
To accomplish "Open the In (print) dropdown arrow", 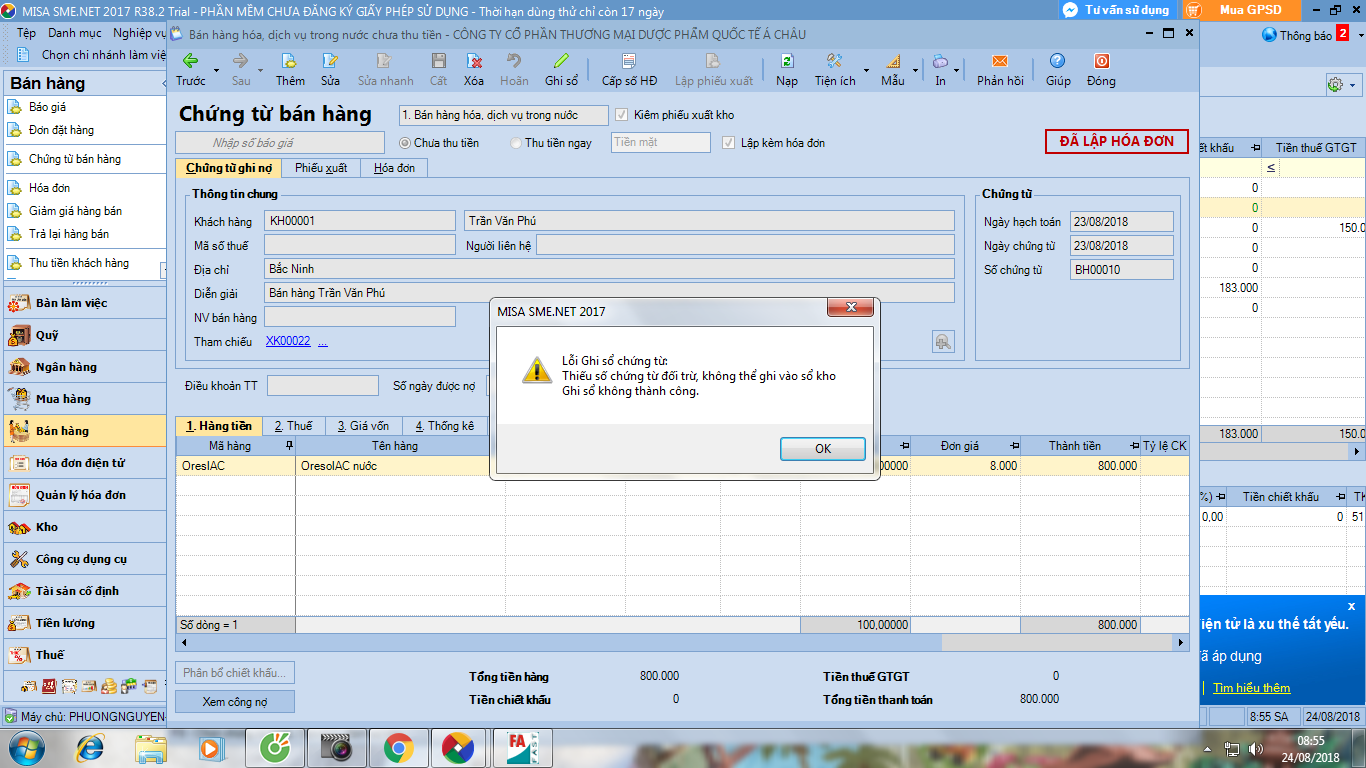I will [958, 71].
